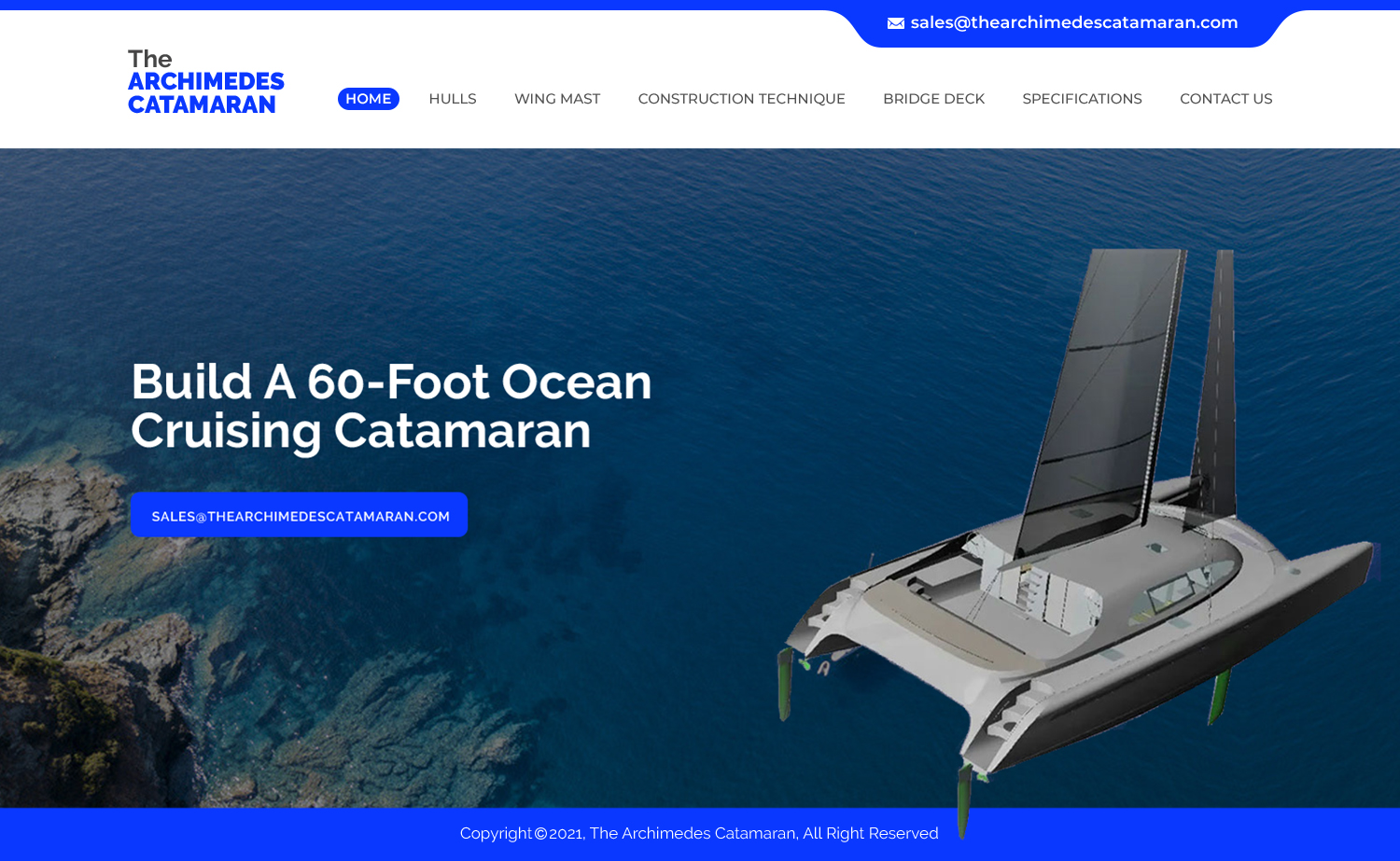Click the copyright symbol in the footer
Viewport: 1400px width, 861px height.
(x=540, y=834)
